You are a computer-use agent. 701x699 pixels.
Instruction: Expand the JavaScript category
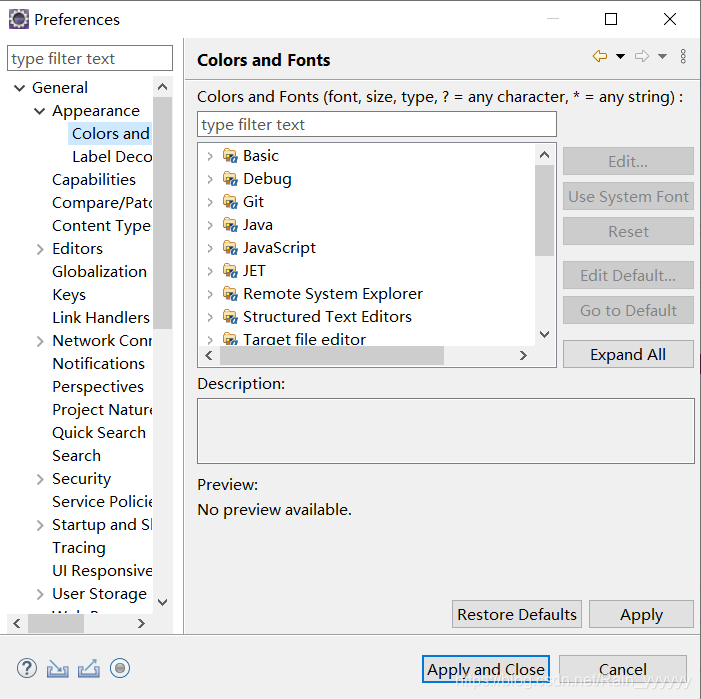click(x=210, y=248)
